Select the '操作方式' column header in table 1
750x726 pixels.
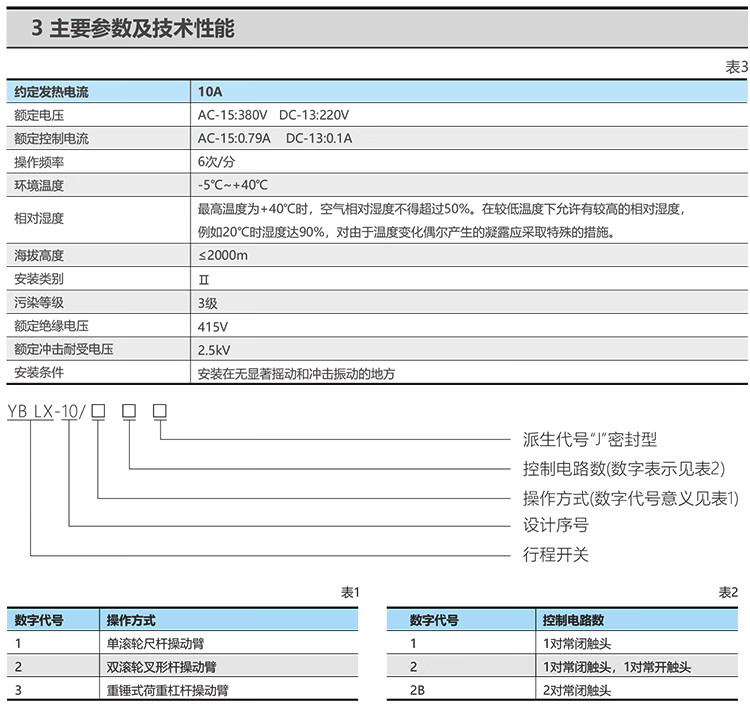131,621
